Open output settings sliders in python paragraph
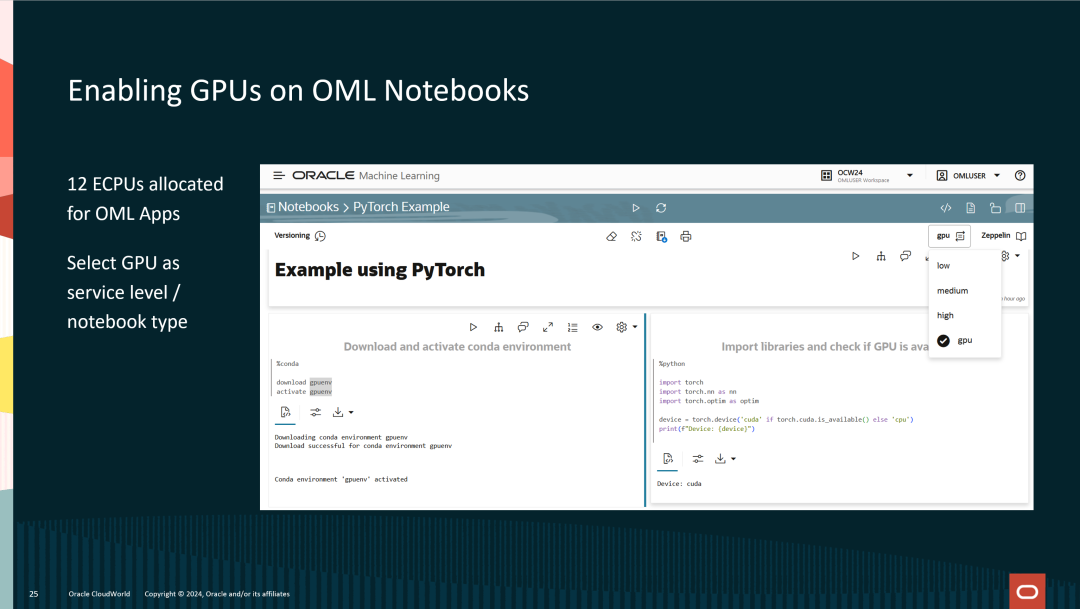The width and height of the screenshot is (1080, 609). pyautogui.click(x=698, y=459)
